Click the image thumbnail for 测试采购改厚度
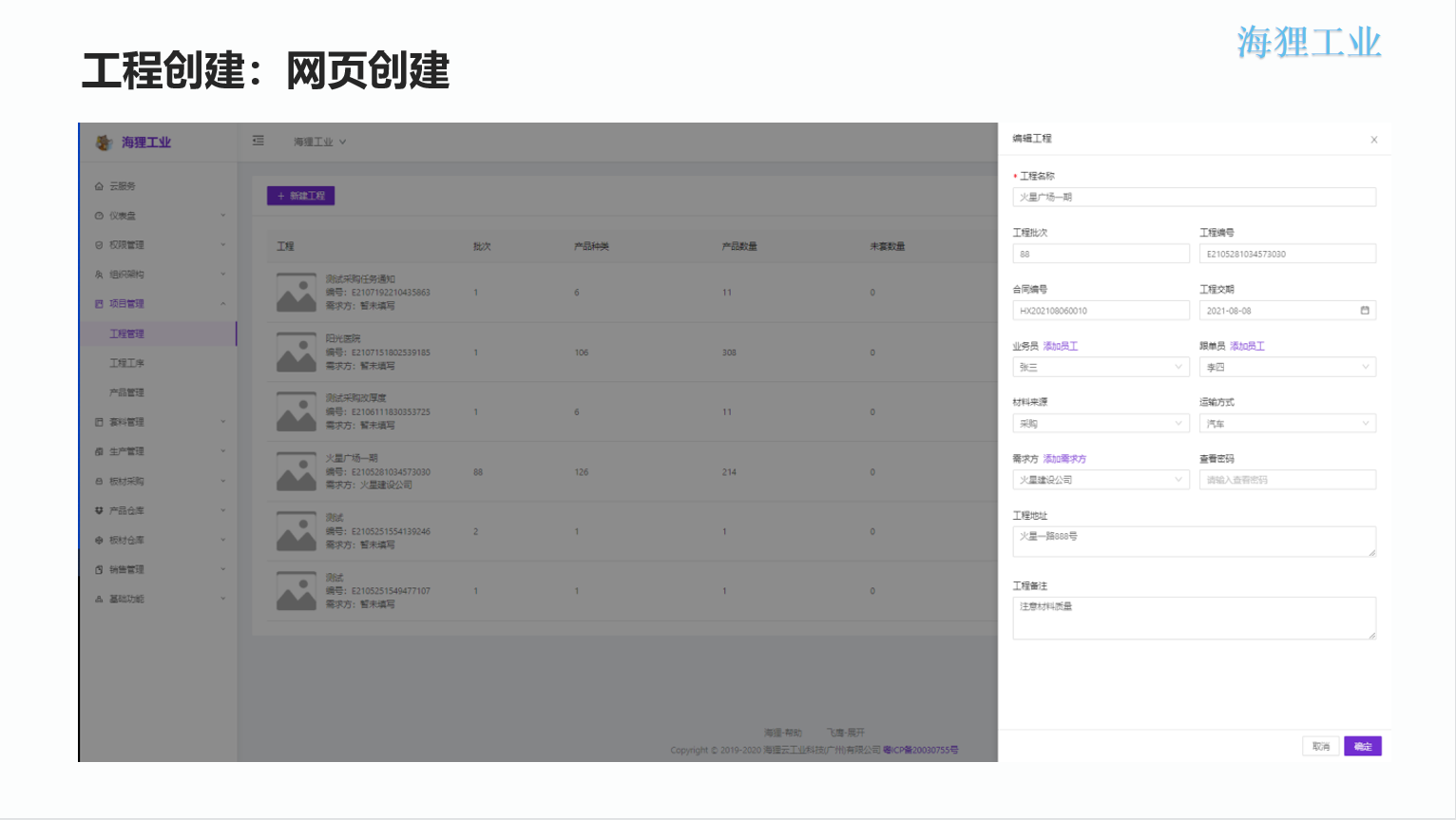This screenshot has width=1456, height=820. pyautogui.click(x=297, y=412)
